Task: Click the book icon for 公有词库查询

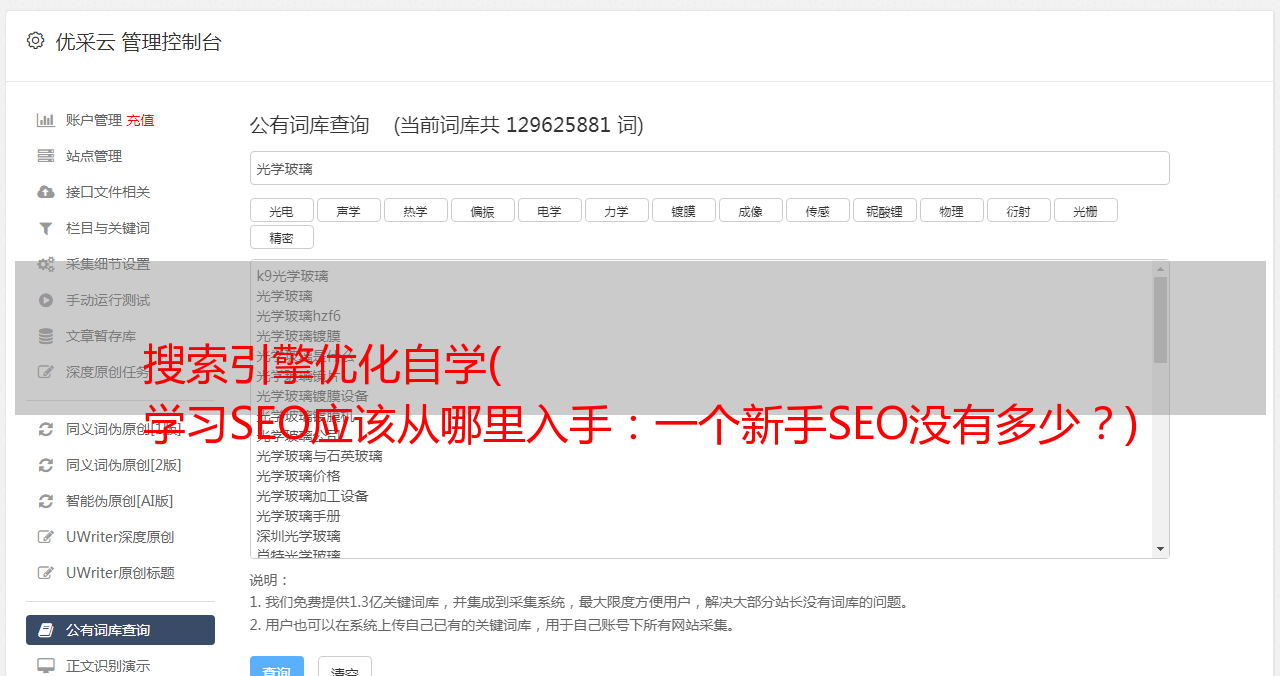Action: coord(46,630)
